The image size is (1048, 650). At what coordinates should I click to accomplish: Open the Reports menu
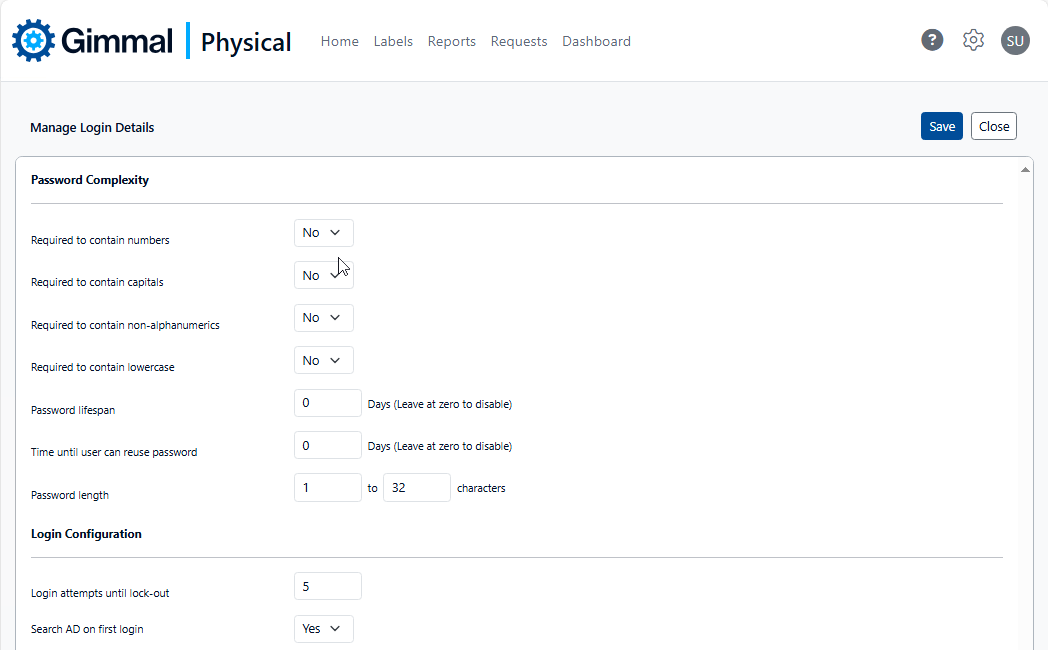[452, 41]
